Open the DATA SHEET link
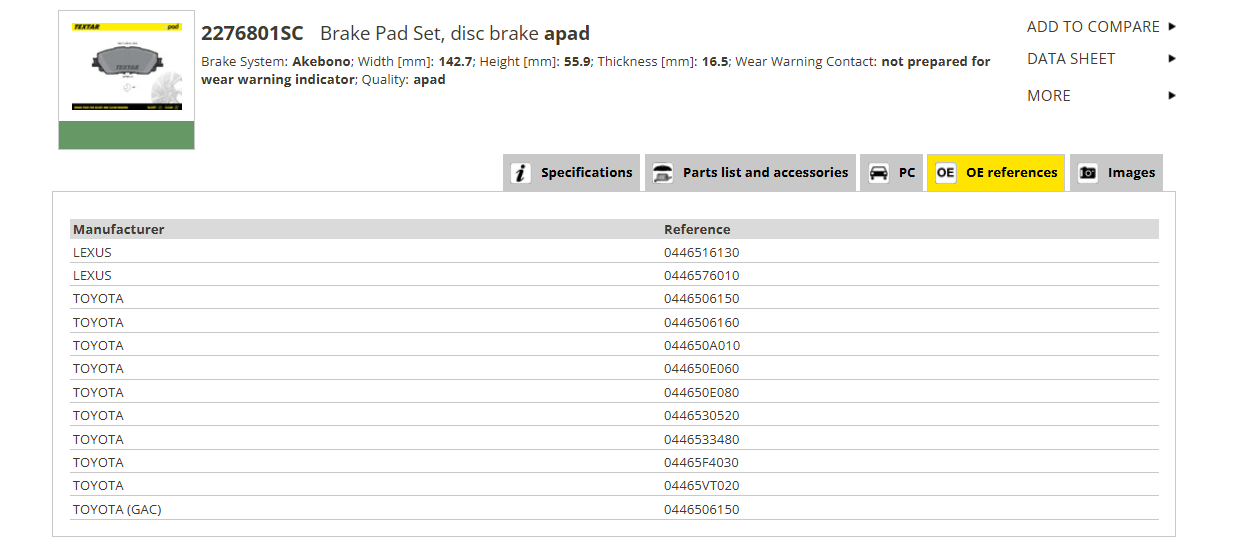Image resolution: width=1233 pixels, height=545 pixels. point(1071,59)
